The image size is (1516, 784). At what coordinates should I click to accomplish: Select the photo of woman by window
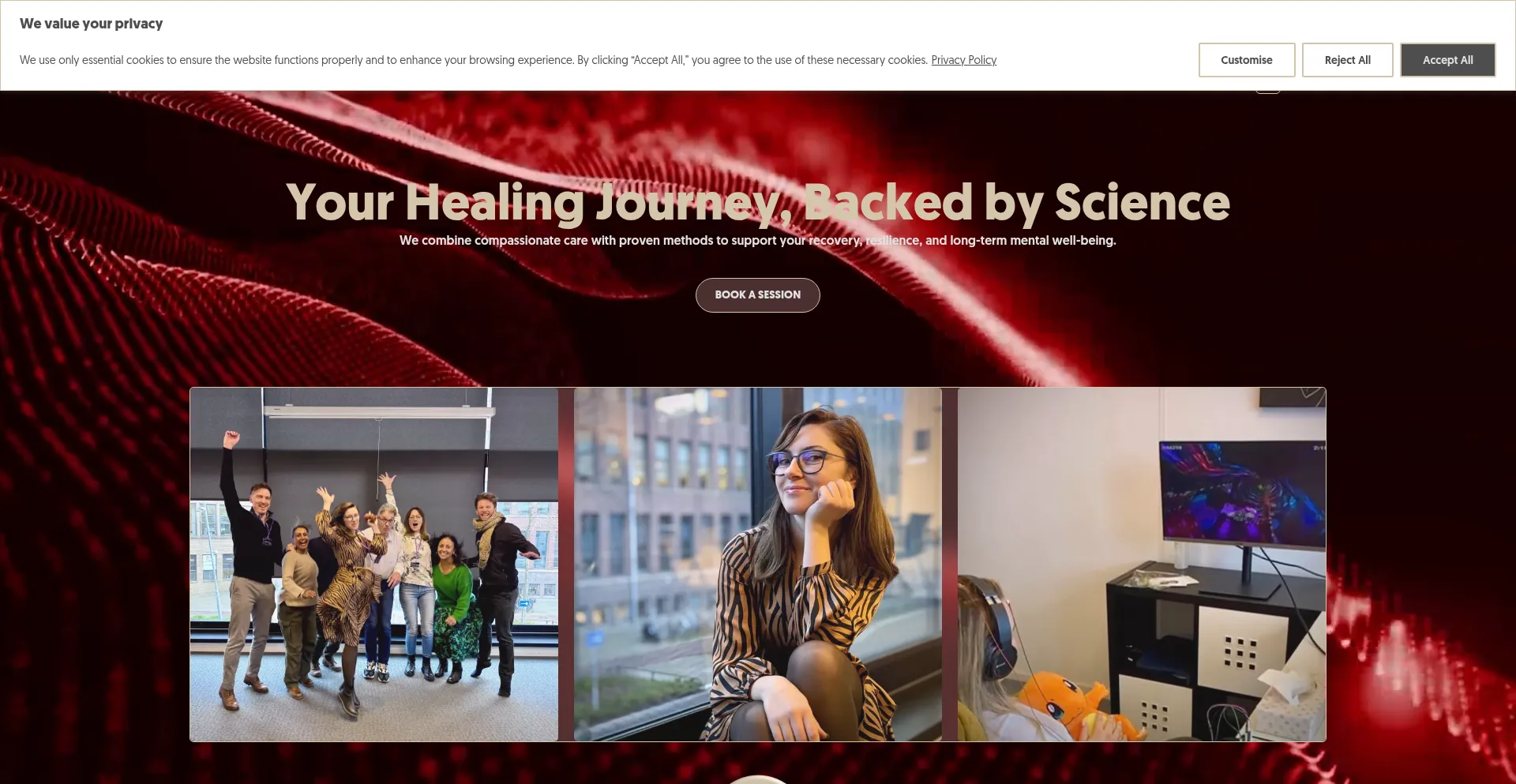tap(757, 564)
